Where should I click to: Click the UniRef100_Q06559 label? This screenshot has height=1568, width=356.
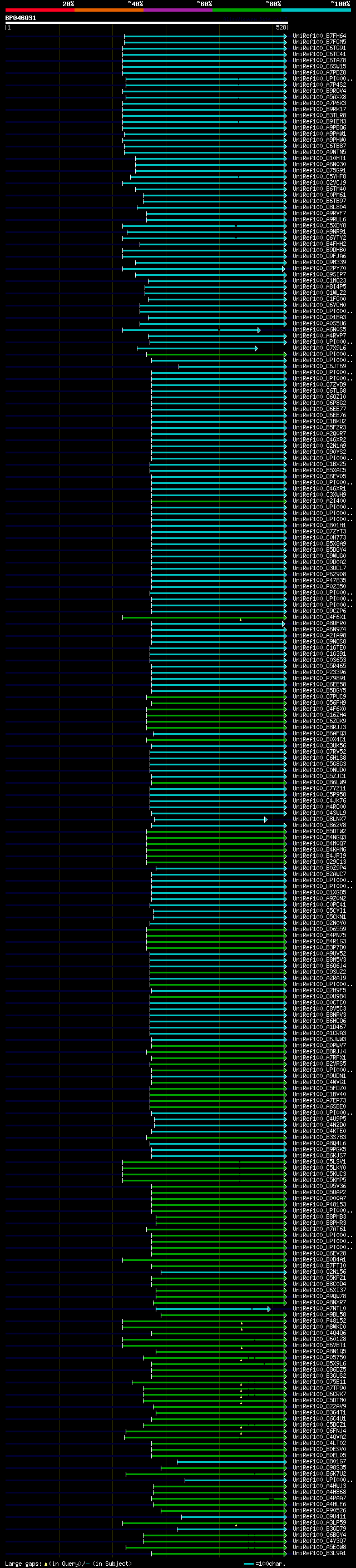pos(319,930)
